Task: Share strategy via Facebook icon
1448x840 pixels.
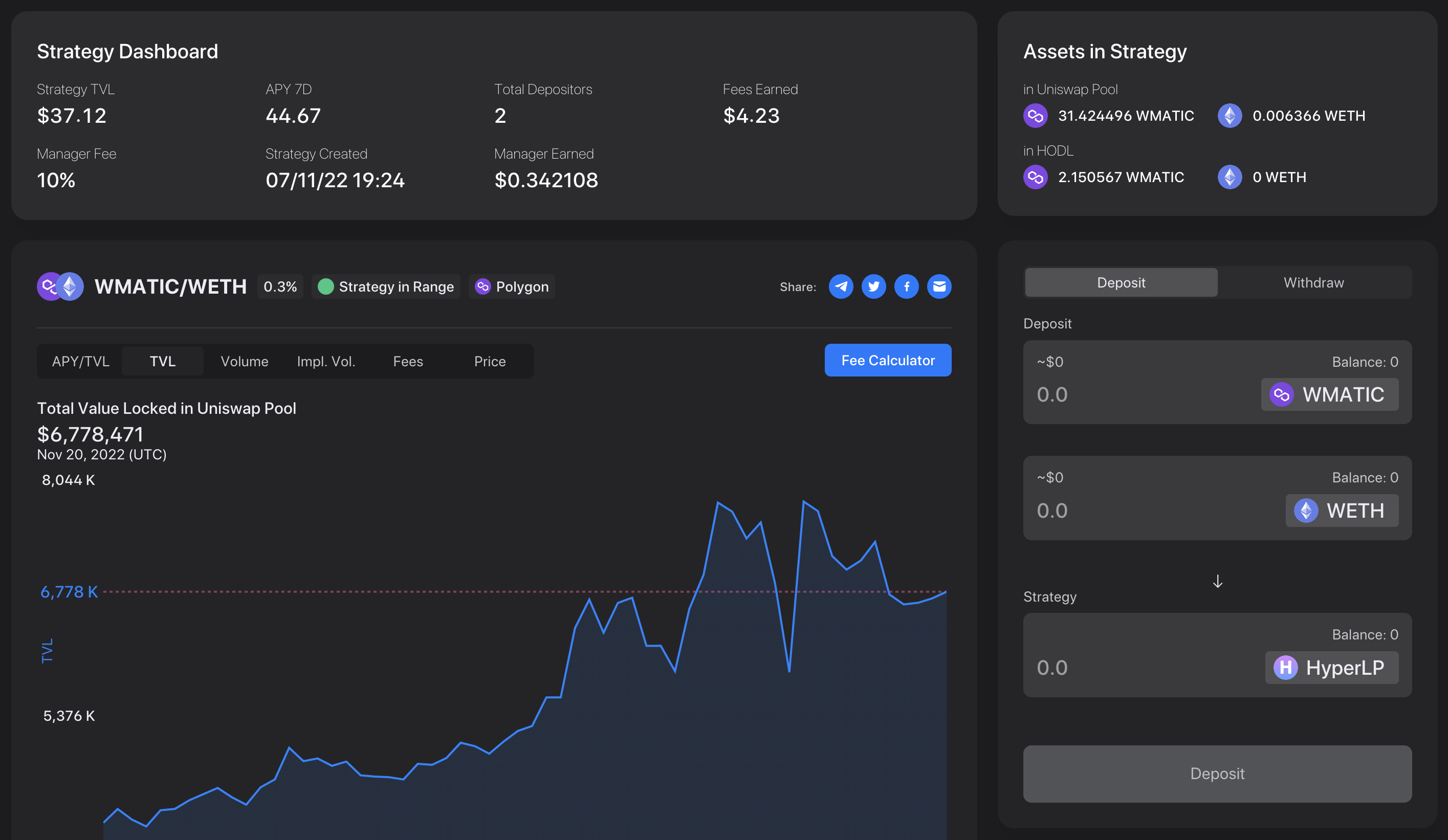Action: click(x=906, y=286)
